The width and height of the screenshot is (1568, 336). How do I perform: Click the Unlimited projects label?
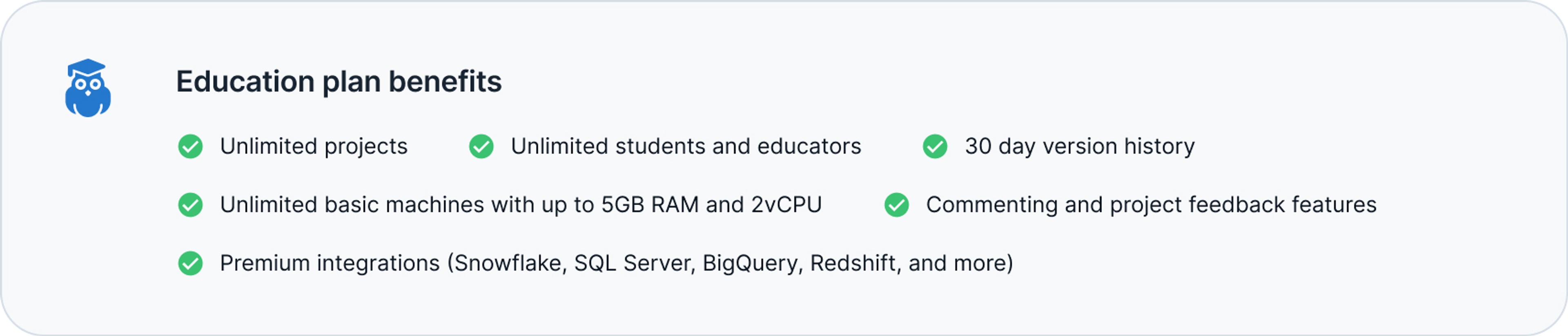pos(314,146)
